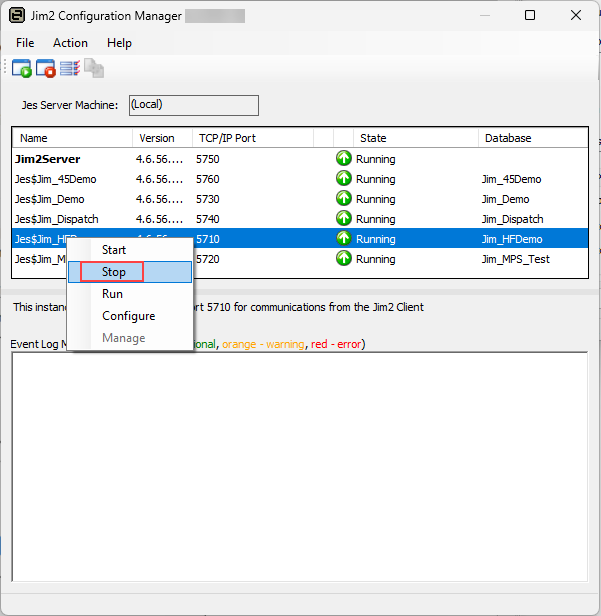Viewport: 601px width, 616px height.
Task: Click green running icon on port 5710 row
Action: point(344,238)
